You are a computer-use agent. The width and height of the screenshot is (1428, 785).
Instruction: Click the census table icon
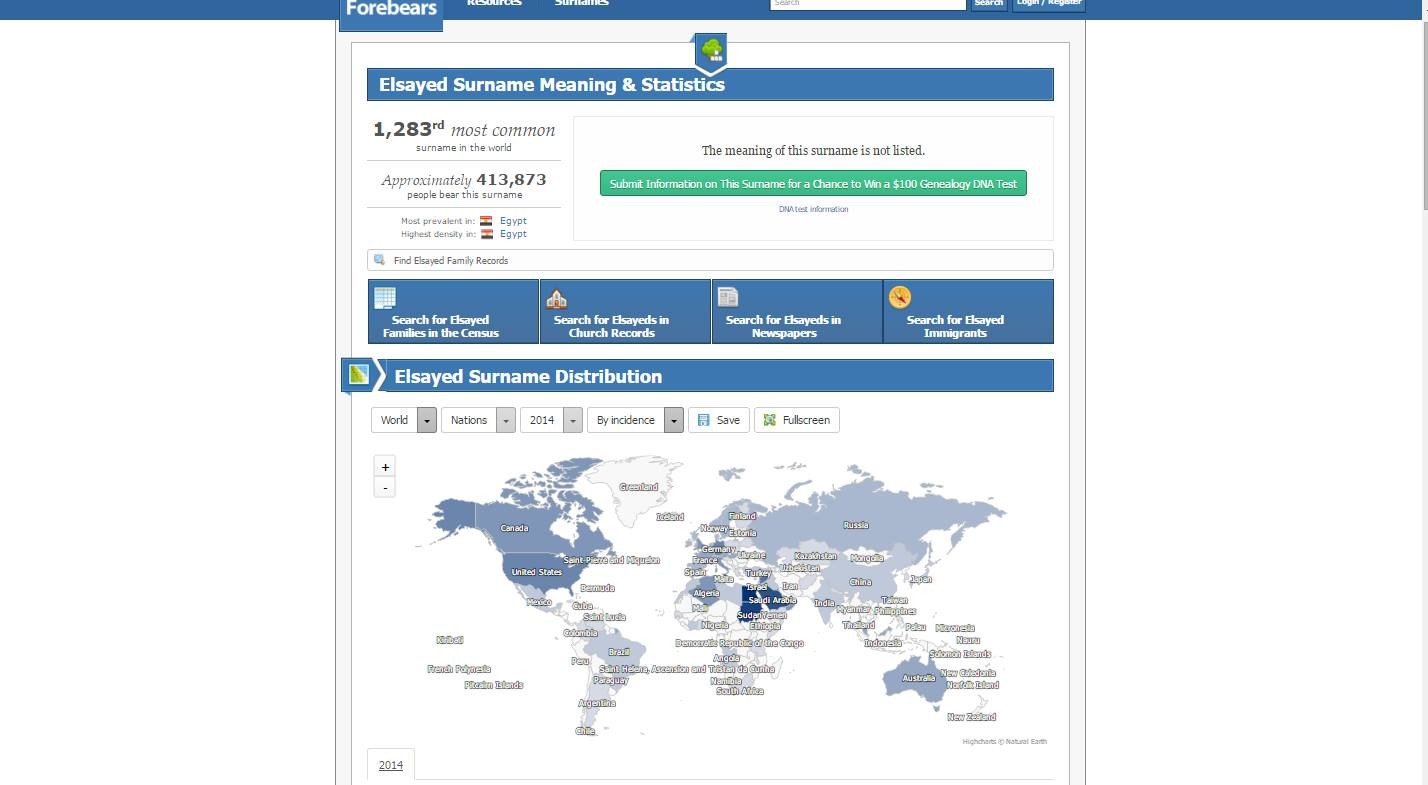385,298
